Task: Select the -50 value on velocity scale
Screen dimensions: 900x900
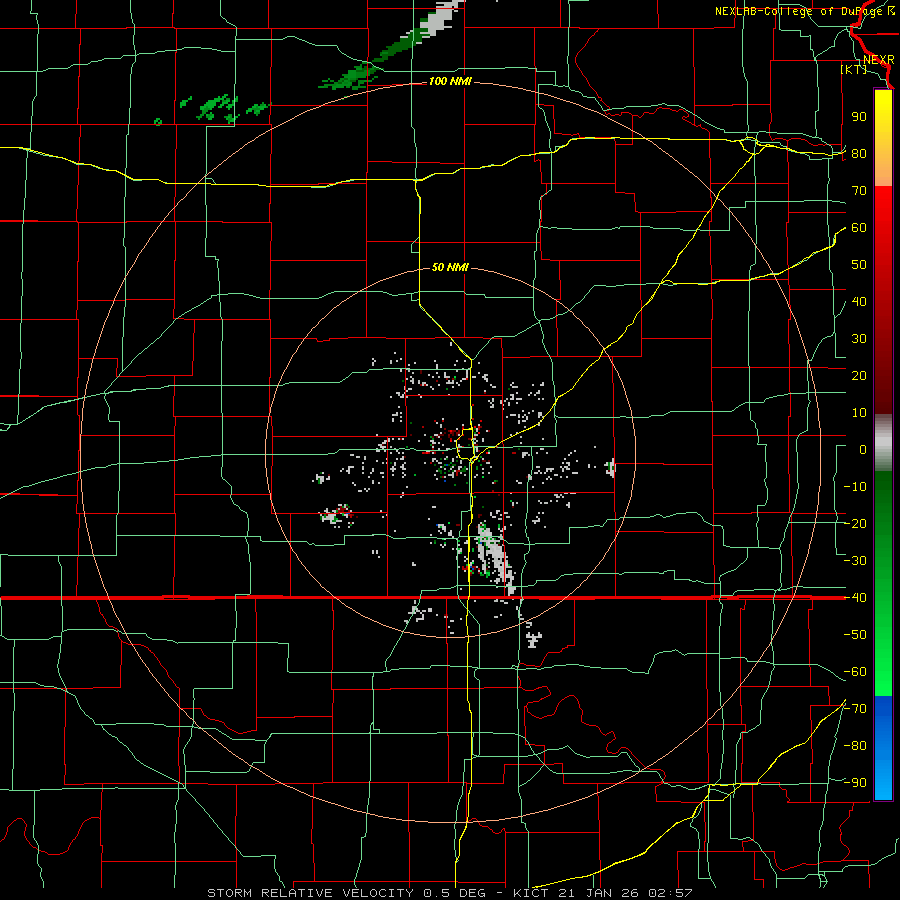Action: [x=855, y=635]
